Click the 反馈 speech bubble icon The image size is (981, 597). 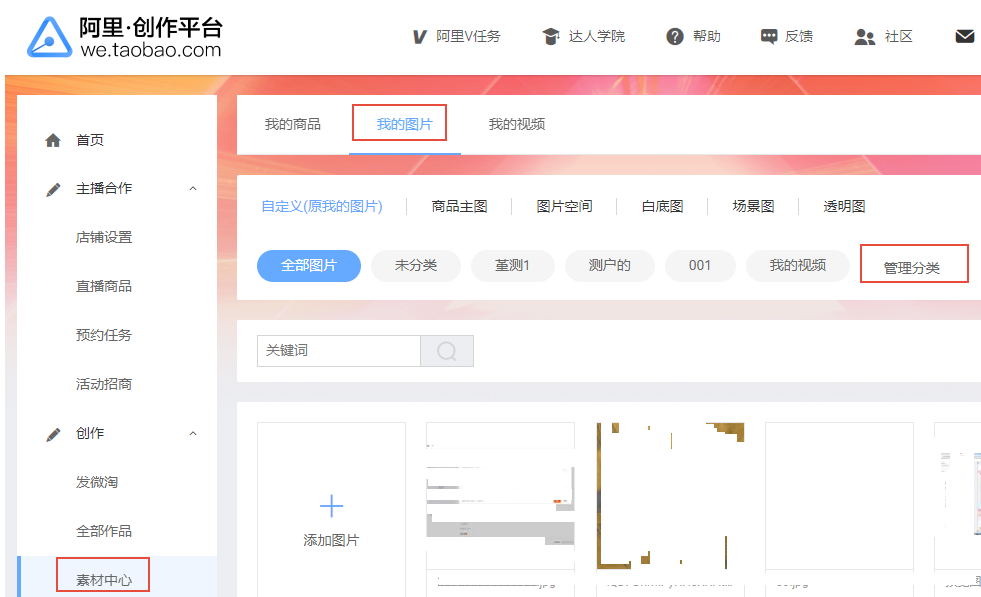769,36
